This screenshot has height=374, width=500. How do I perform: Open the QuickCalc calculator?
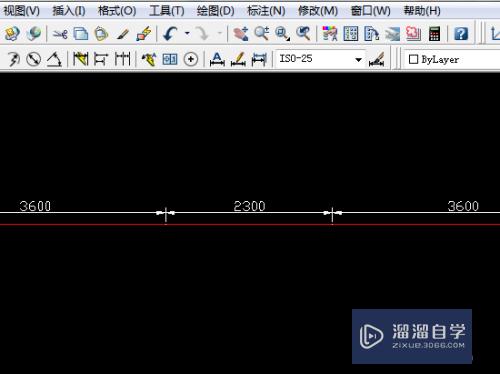(x=434, y=34)
